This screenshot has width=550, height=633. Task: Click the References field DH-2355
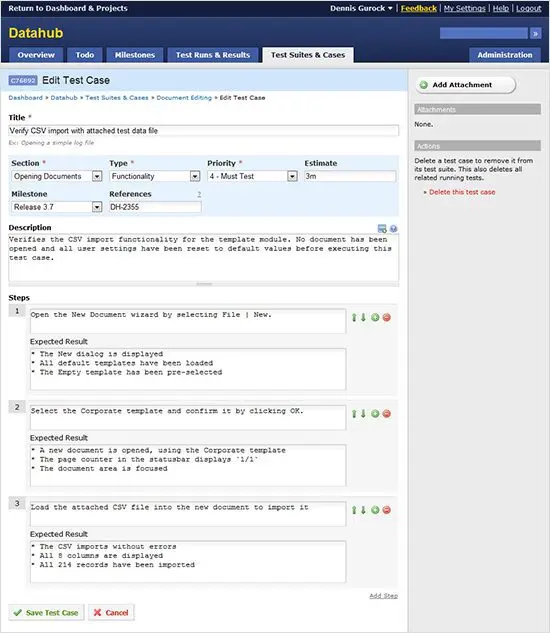155,207
